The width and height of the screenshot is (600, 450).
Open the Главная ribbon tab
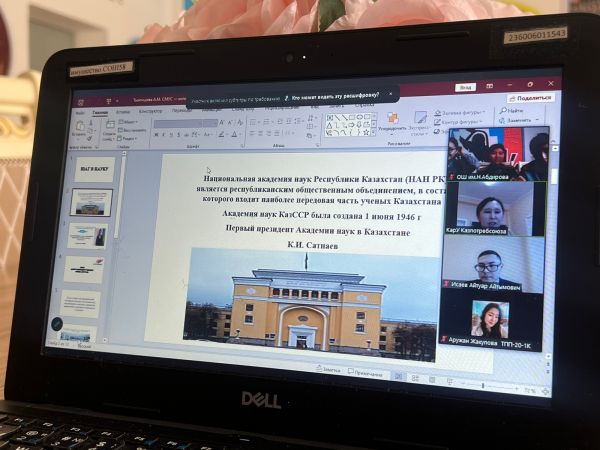point(100,113)
